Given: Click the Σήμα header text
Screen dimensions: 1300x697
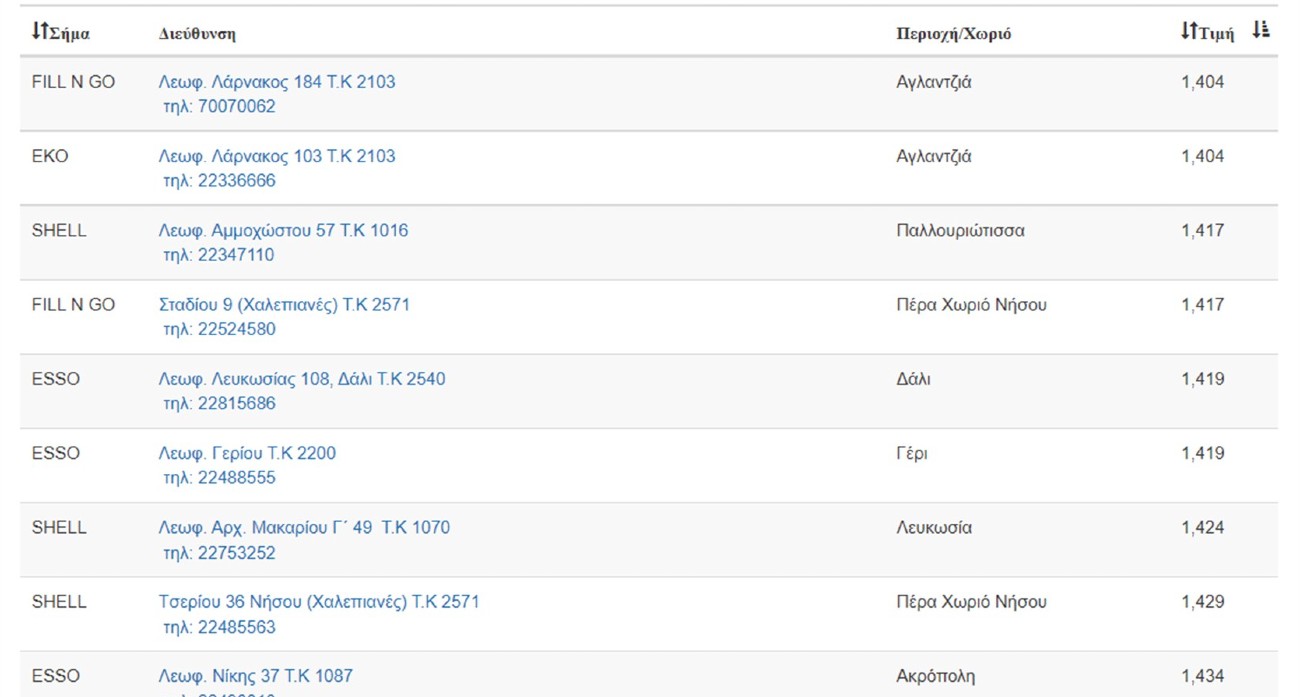Looking at the screenshot, I should click(x=70, y=34).
